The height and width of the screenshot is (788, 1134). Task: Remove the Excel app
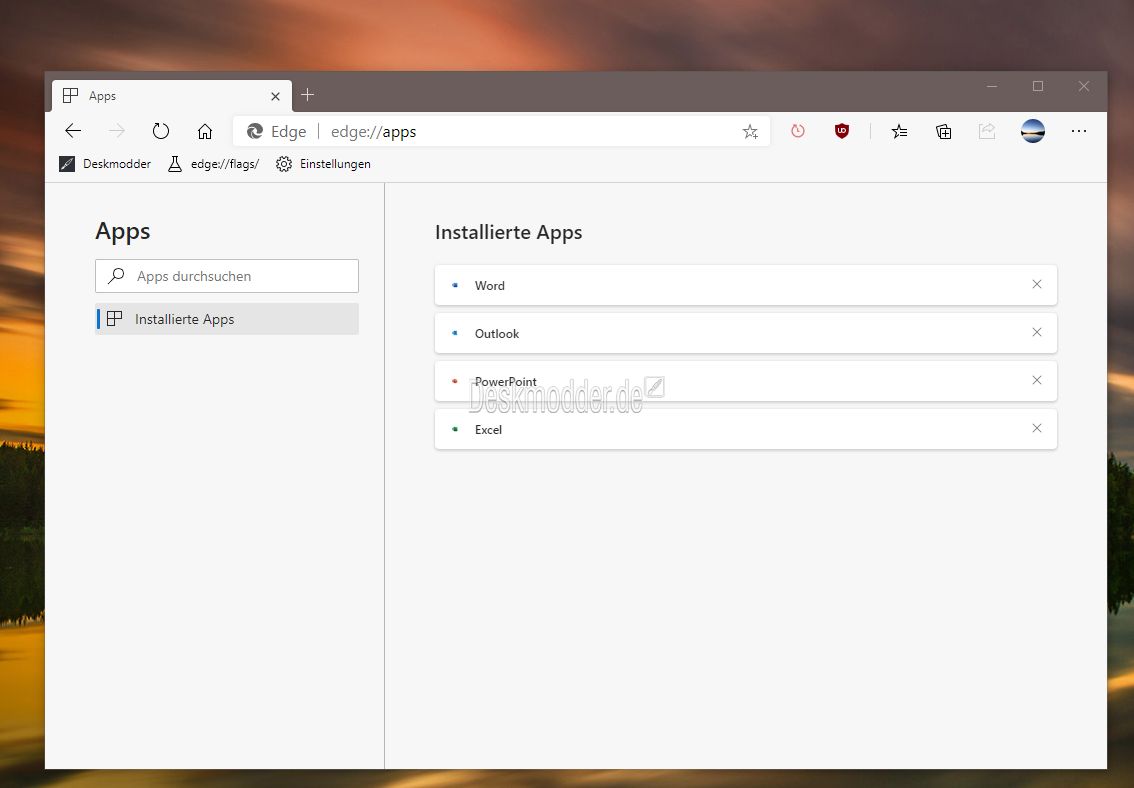click(1036, 428)
